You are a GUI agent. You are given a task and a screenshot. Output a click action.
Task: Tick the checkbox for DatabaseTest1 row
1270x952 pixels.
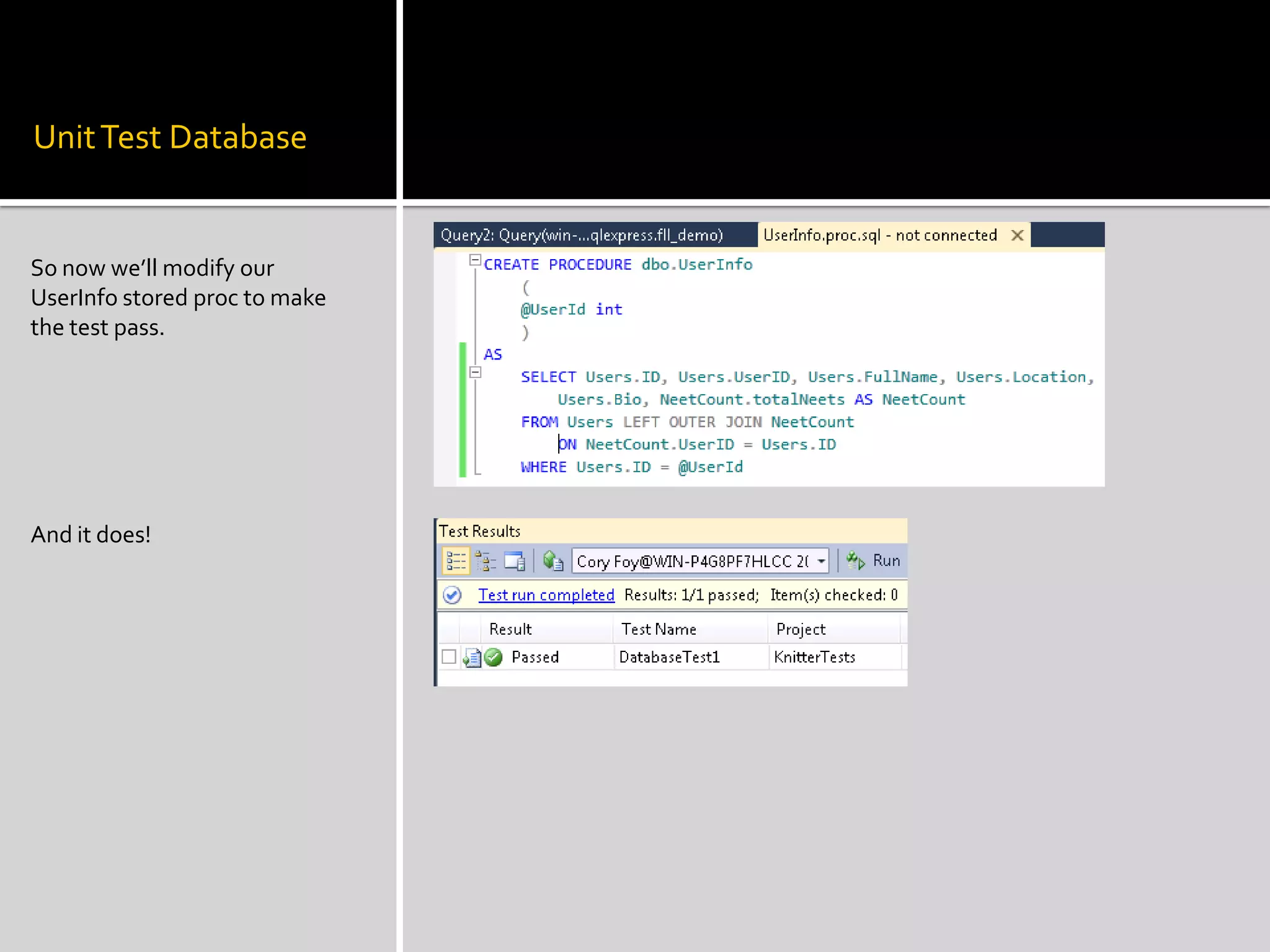click(x=449, y=657)
